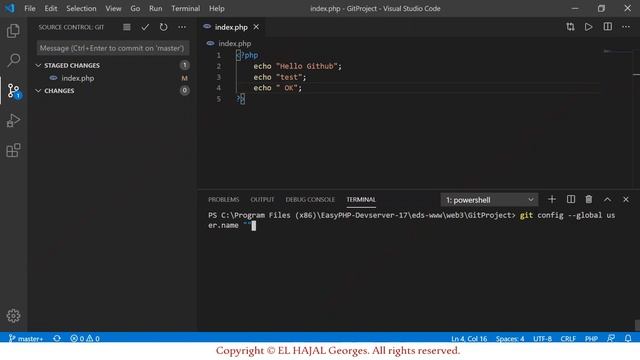Open errors and warnings status indicator
The height and width of the screenshot is (360, 640).
pos(85,338)
